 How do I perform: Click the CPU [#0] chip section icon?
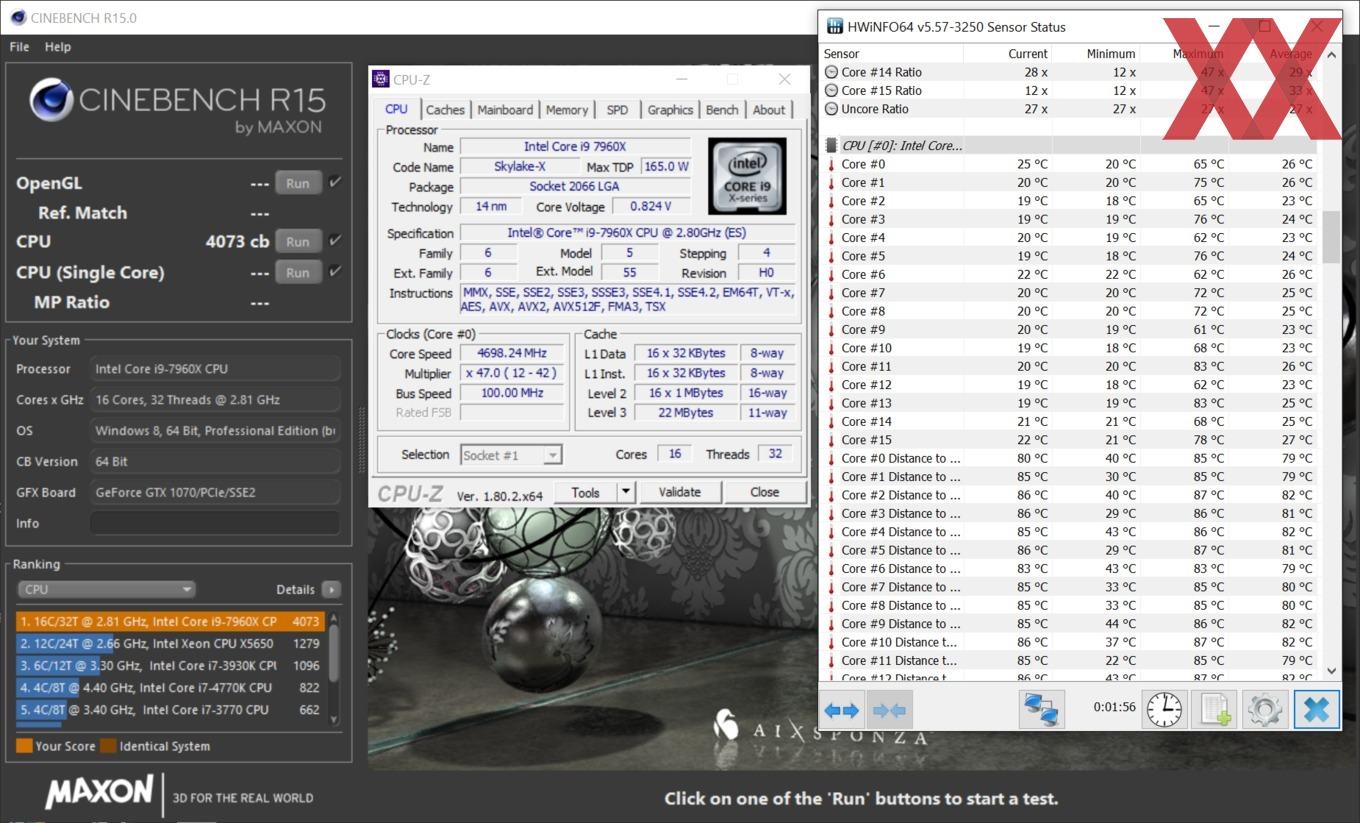pos(831,146)
